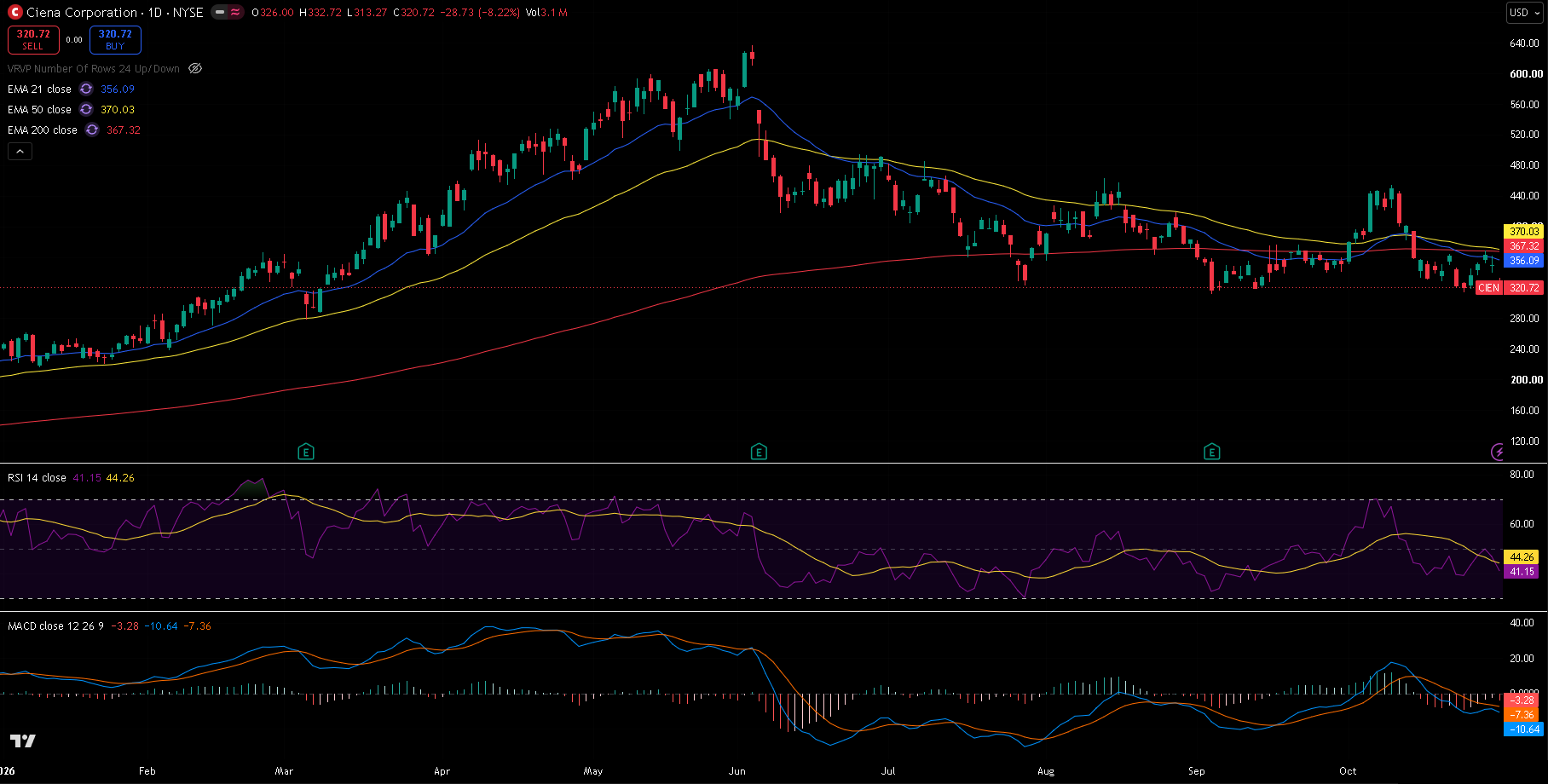Click the Jun label on the time axis
Image resolution: width=1548 pixels, height=784 pixels.
point(737,771)
